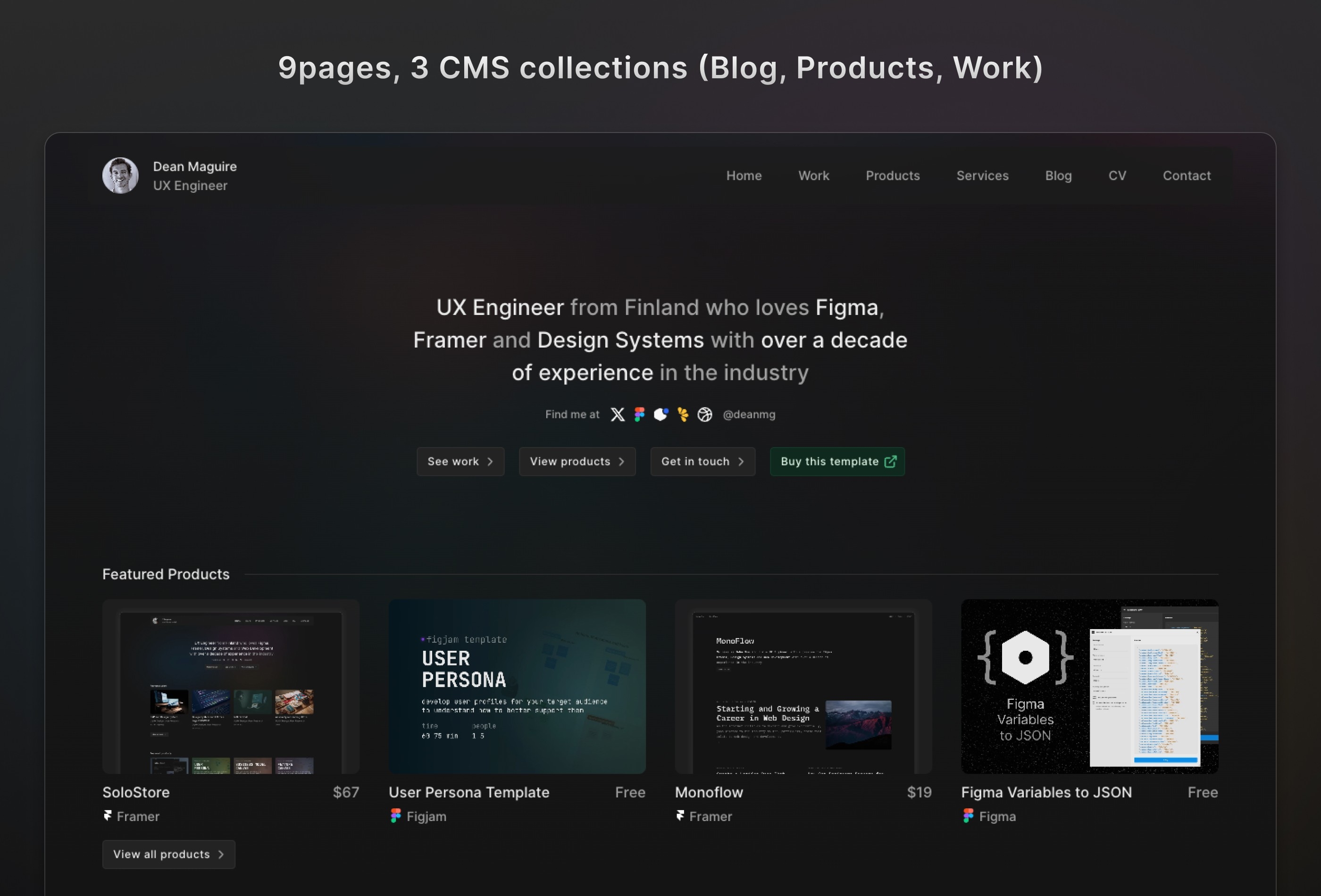Click the $67 price label
The height and width of the screenshot is (896, 1321).
[x=346, y=792]
